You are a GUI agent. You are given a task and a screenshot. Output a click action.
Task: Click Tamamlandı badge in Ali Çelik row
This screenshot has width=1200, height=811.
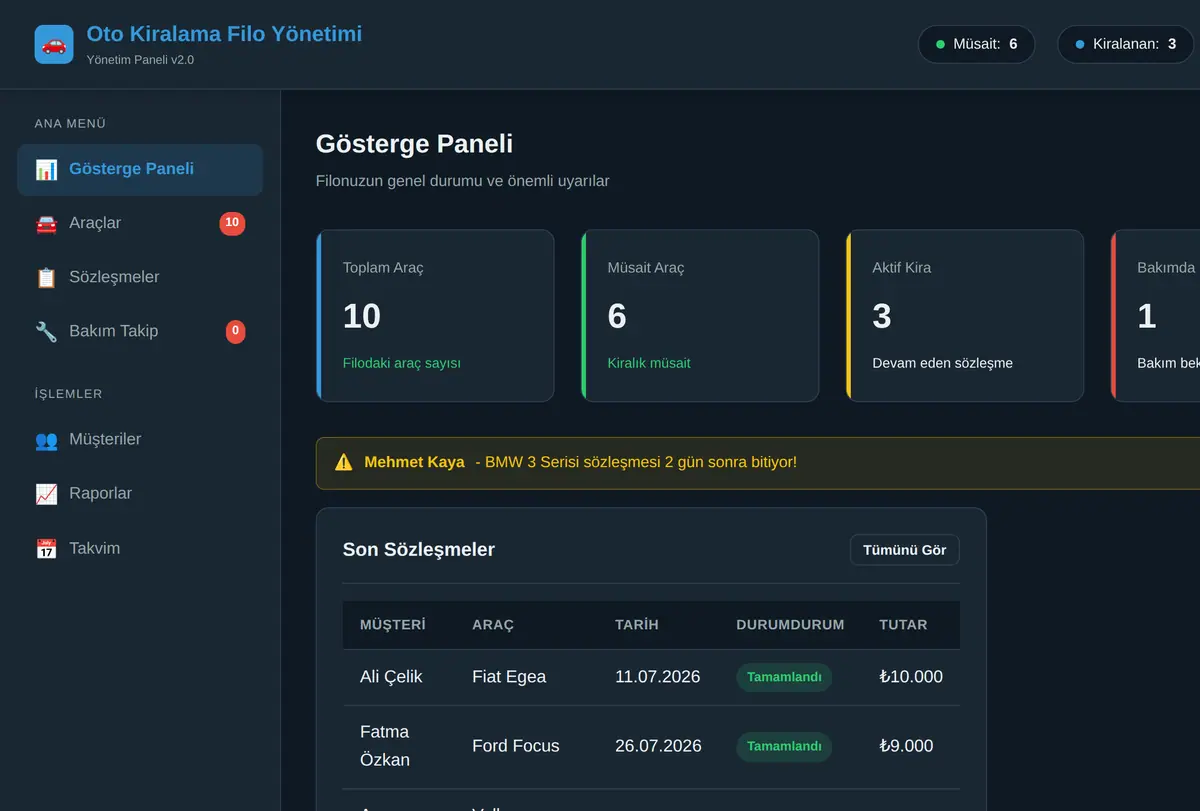tap(784, 677)
